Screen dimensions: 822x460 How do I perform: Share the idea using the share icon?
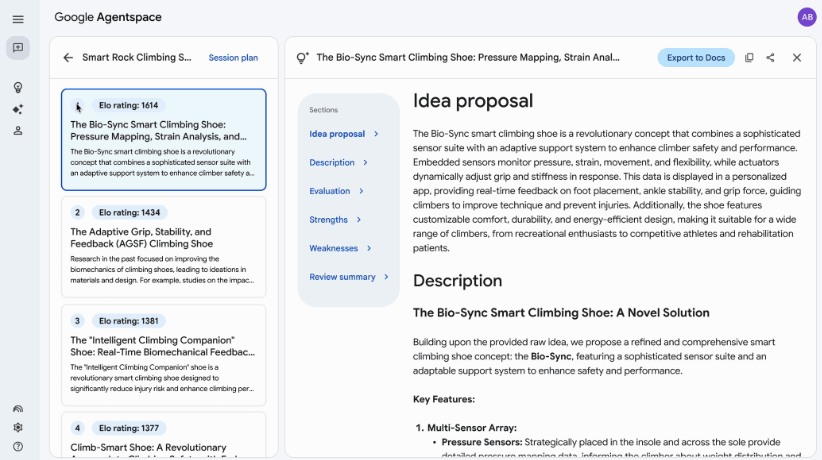tap(770, 58)
